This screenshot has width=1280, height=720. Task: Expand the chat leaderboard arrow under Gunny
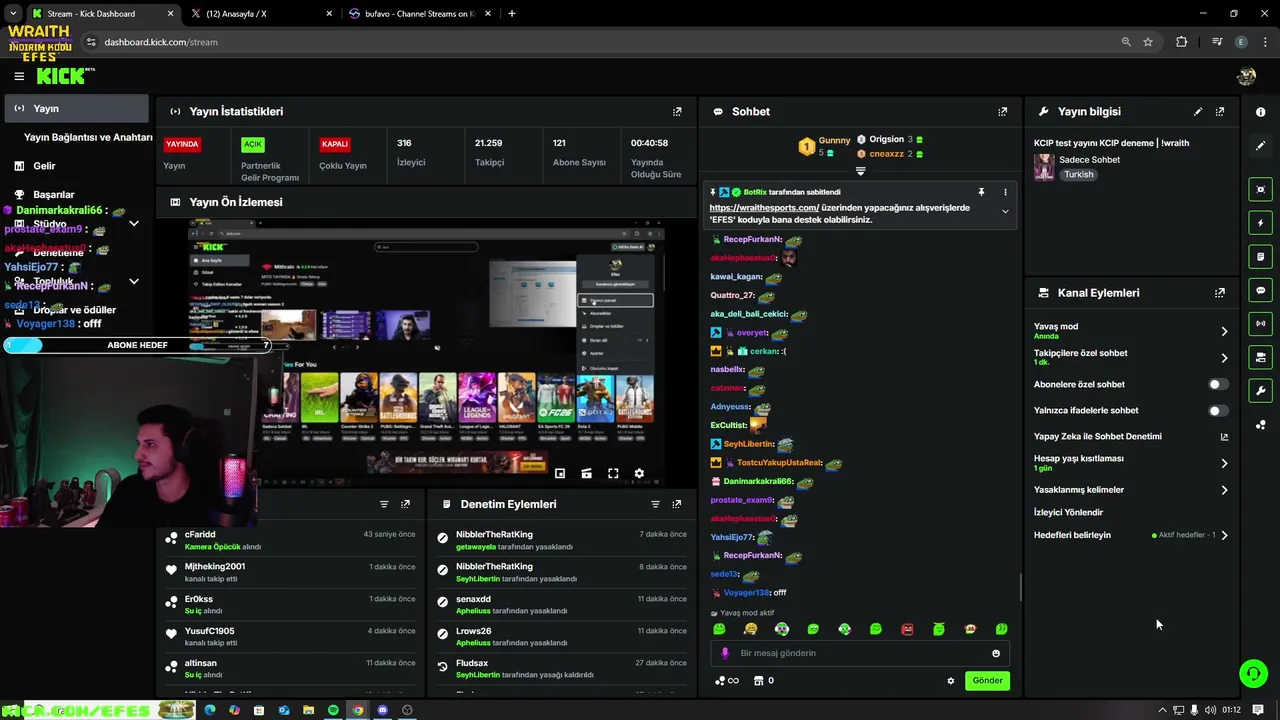(x=860, y=171)
